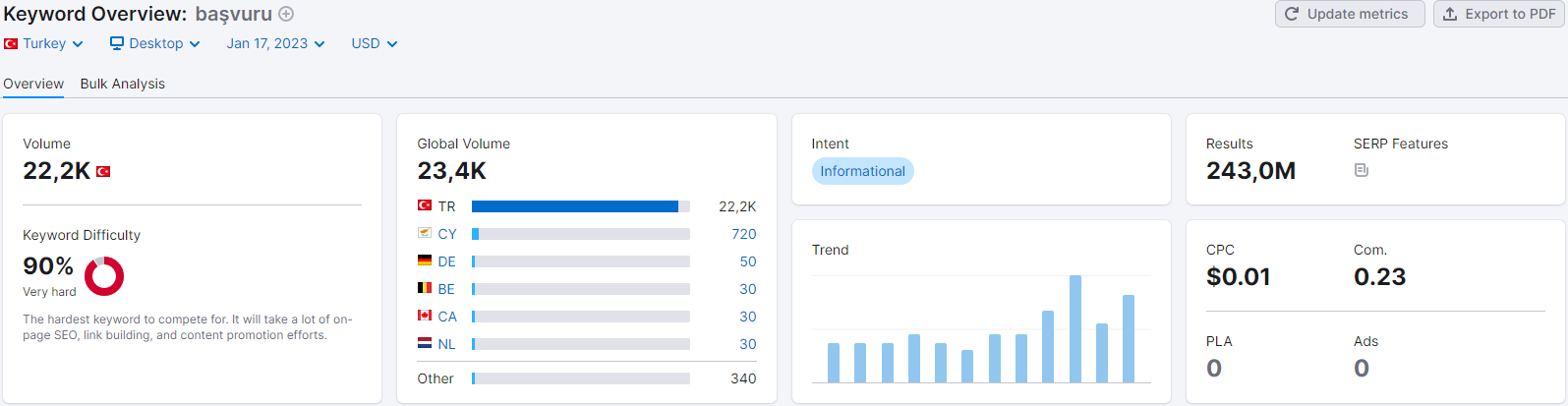
Task: Click the tallest bar in the Trend chart
Action: point(1075,328)
